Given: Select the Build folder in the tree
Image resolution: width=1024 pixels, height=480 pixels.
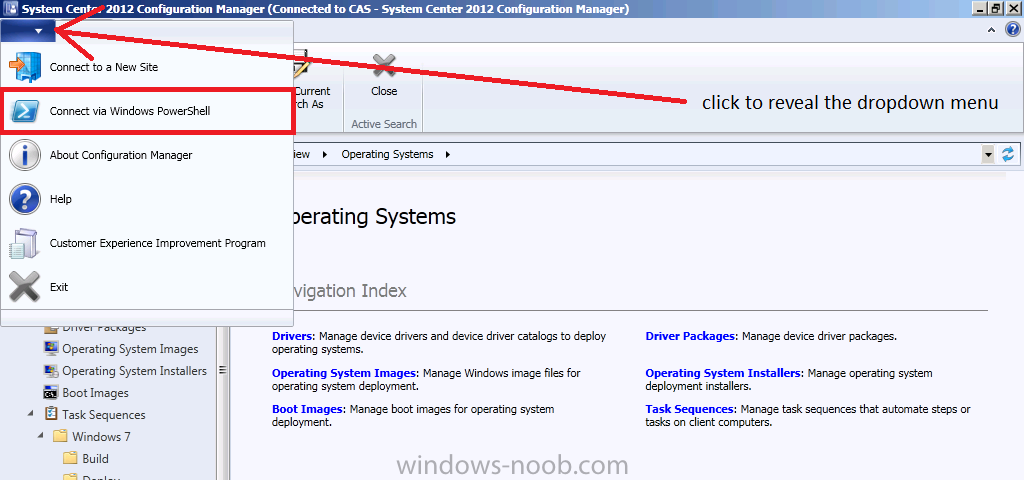Looking at the screenshot, I should click(x=95, y=458).
